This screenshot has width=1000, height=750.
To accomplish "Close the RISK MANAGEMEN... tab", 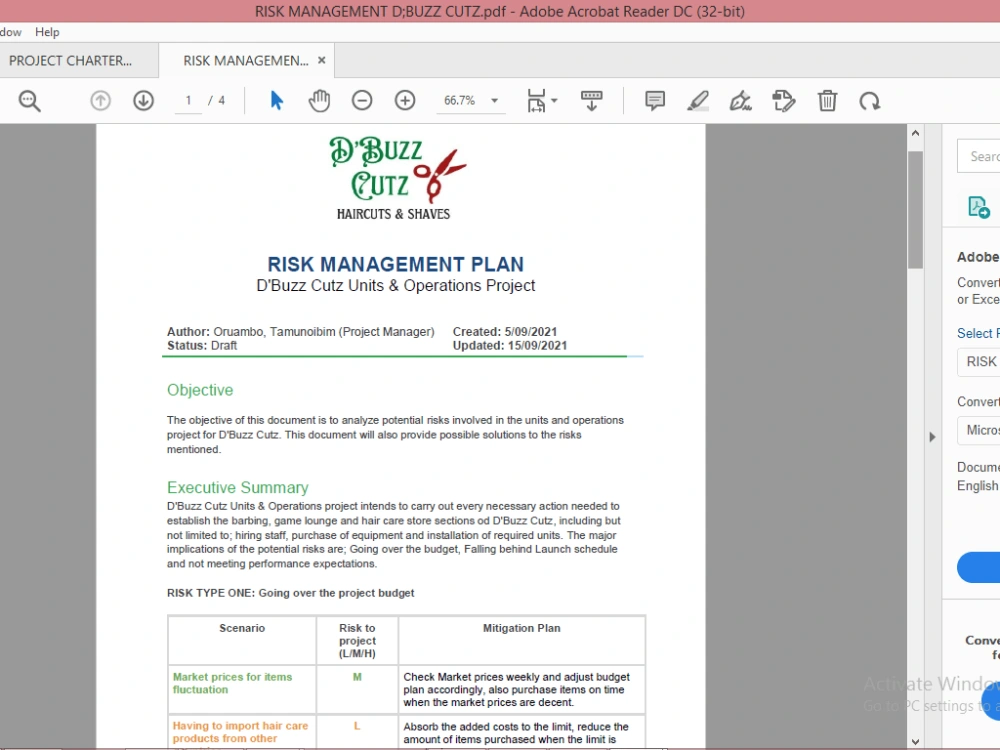I will pyautogui.click(x=321, y=60).
